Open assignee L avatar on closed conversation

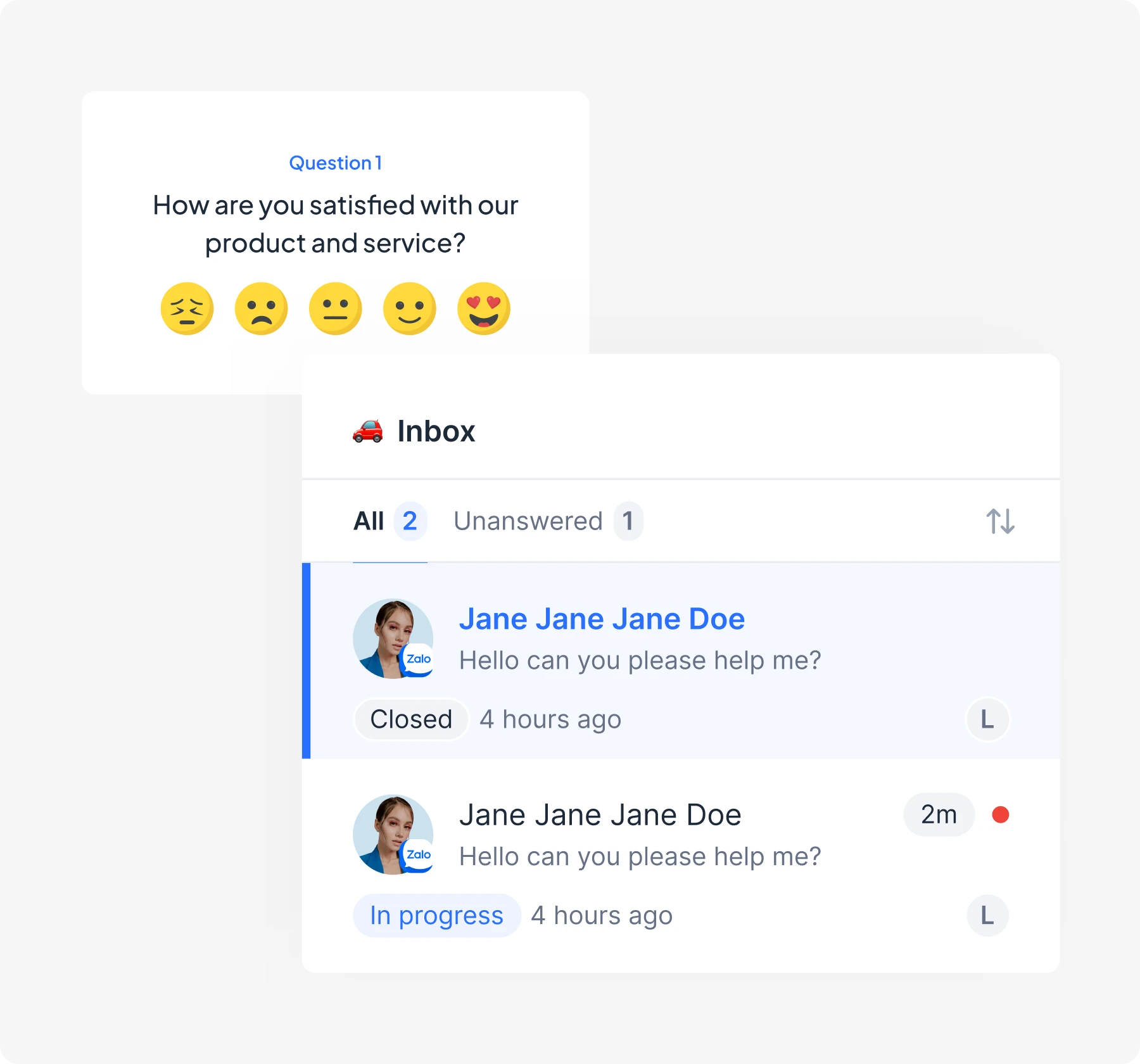tap(987, 719)
